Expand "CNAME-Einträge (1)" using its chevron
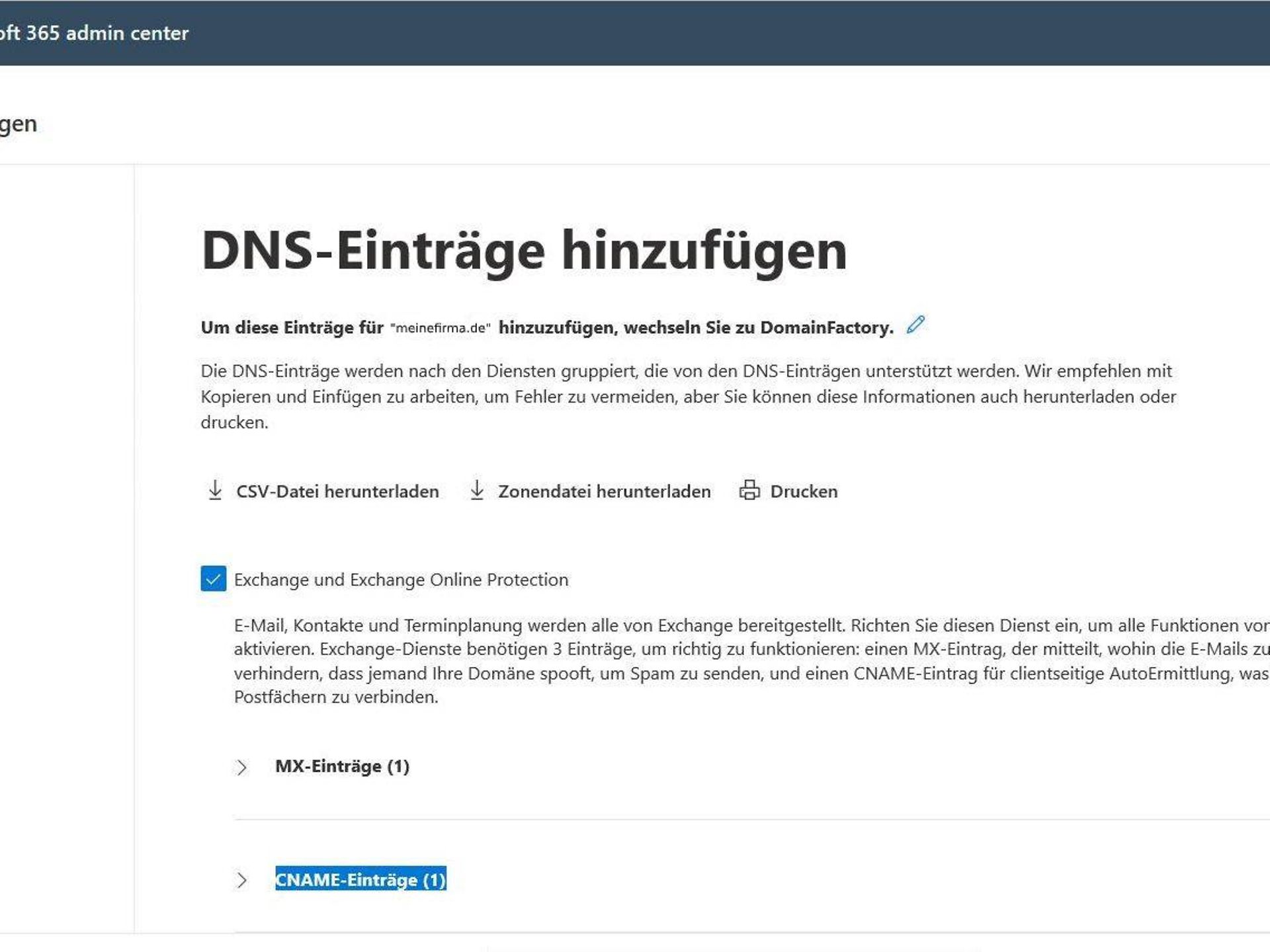 tap(242, 880)
